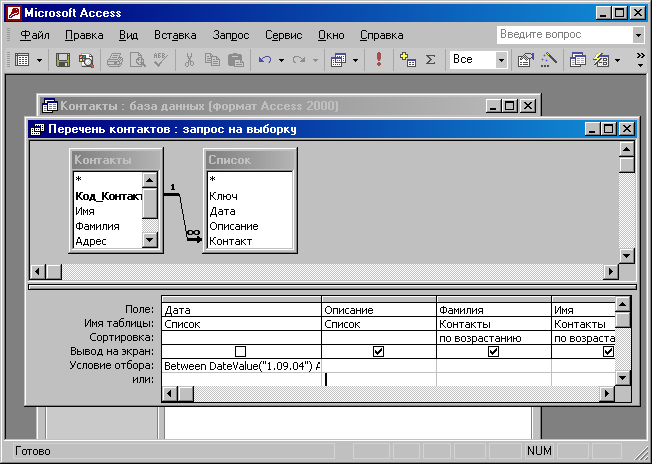Open the Правка menu
Viewport: 652px width, 464px height.
coord(84,35)
